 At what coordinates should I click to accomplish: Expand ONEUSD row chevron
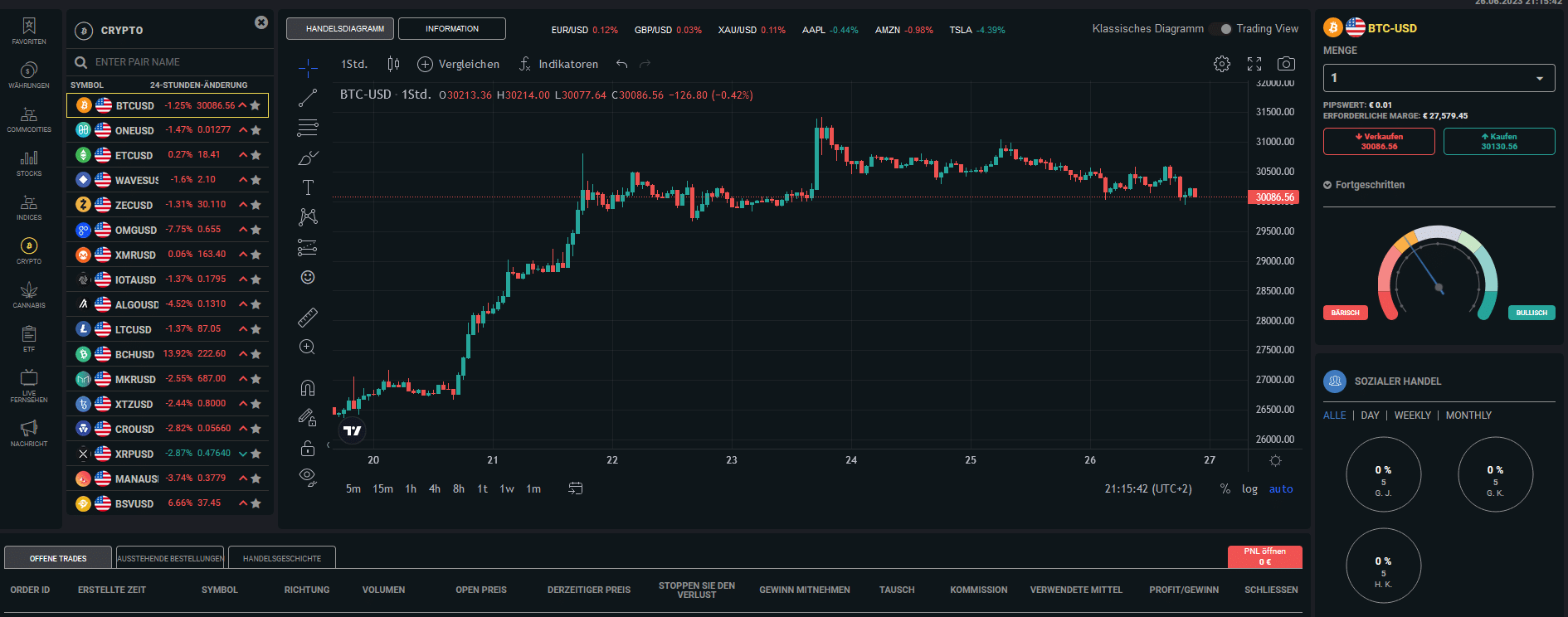click(243, 130)
